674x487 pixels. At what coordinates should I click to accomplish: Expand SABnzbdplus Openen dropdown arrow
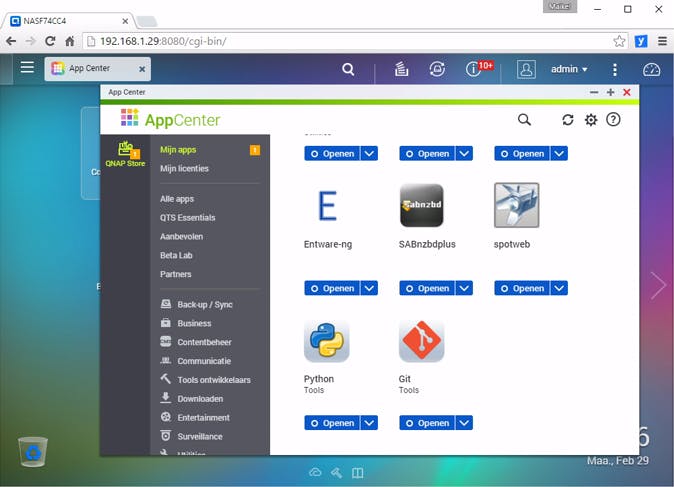click(464, 288)
